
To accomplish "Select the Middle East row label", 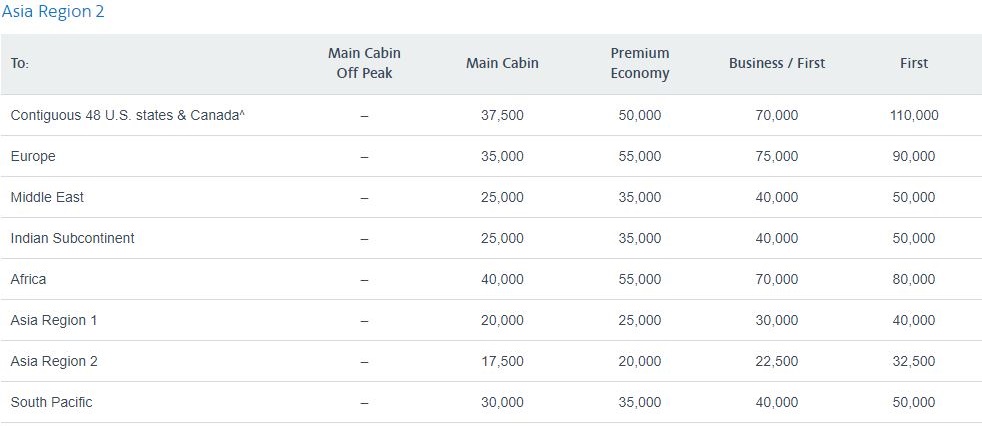I will click(47, 197).
